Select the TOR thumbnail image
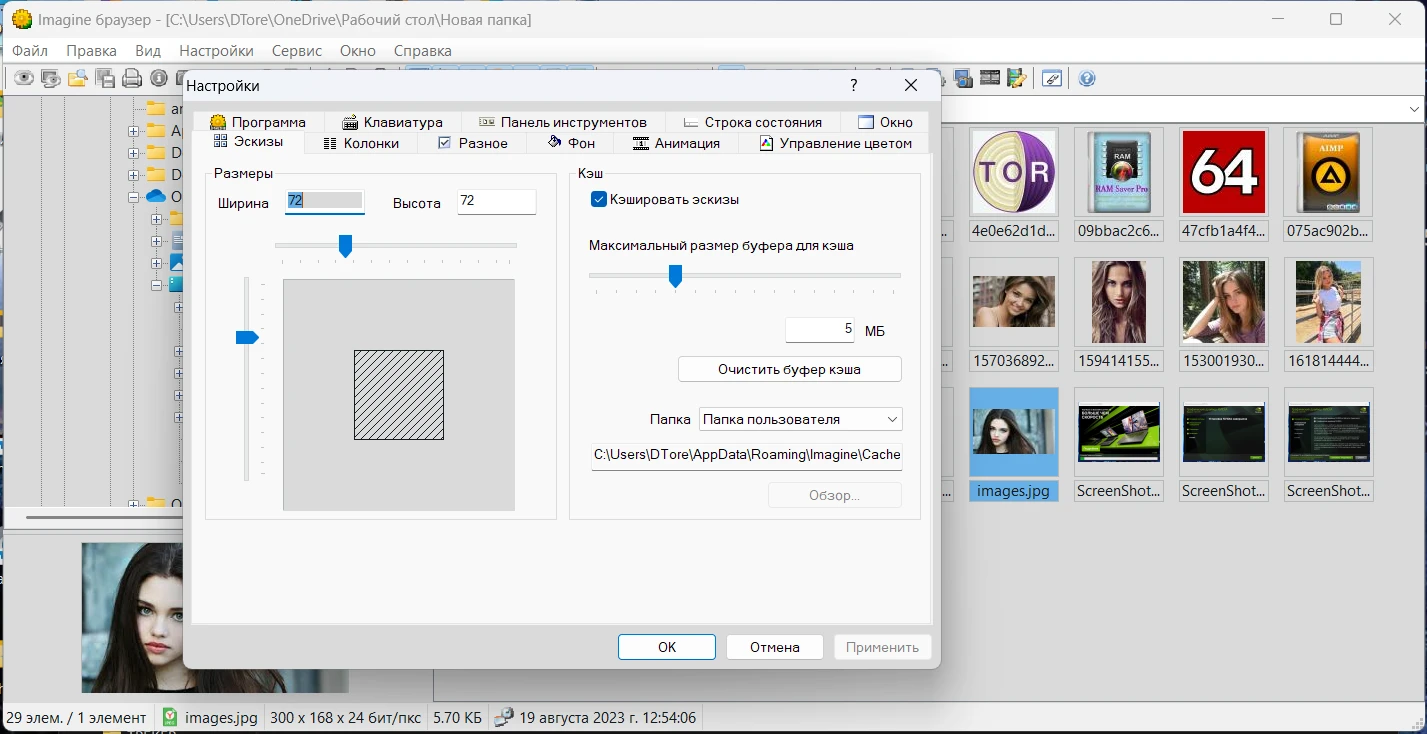This screenshot has width=1427, height=734. (1014, 172)
